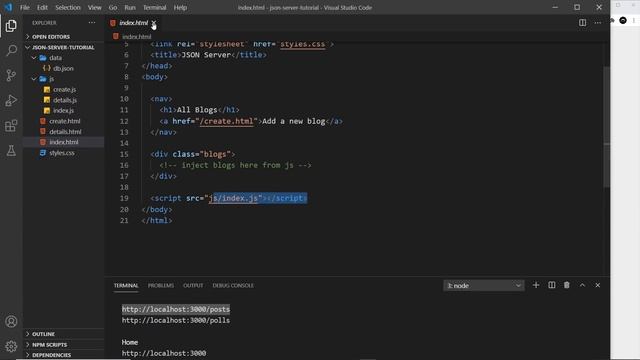Split the editor to the right

click(582, 23)
